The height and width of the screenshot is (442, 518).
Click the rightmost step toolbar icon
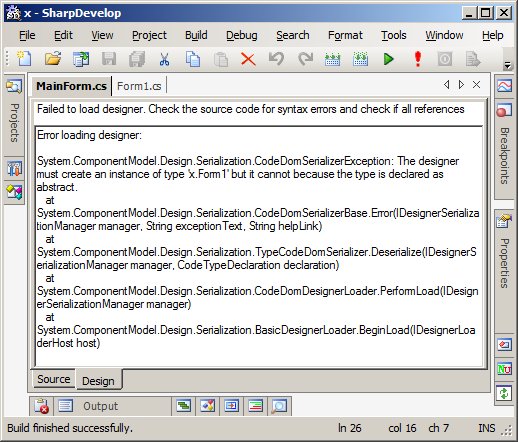coord(473,59)
